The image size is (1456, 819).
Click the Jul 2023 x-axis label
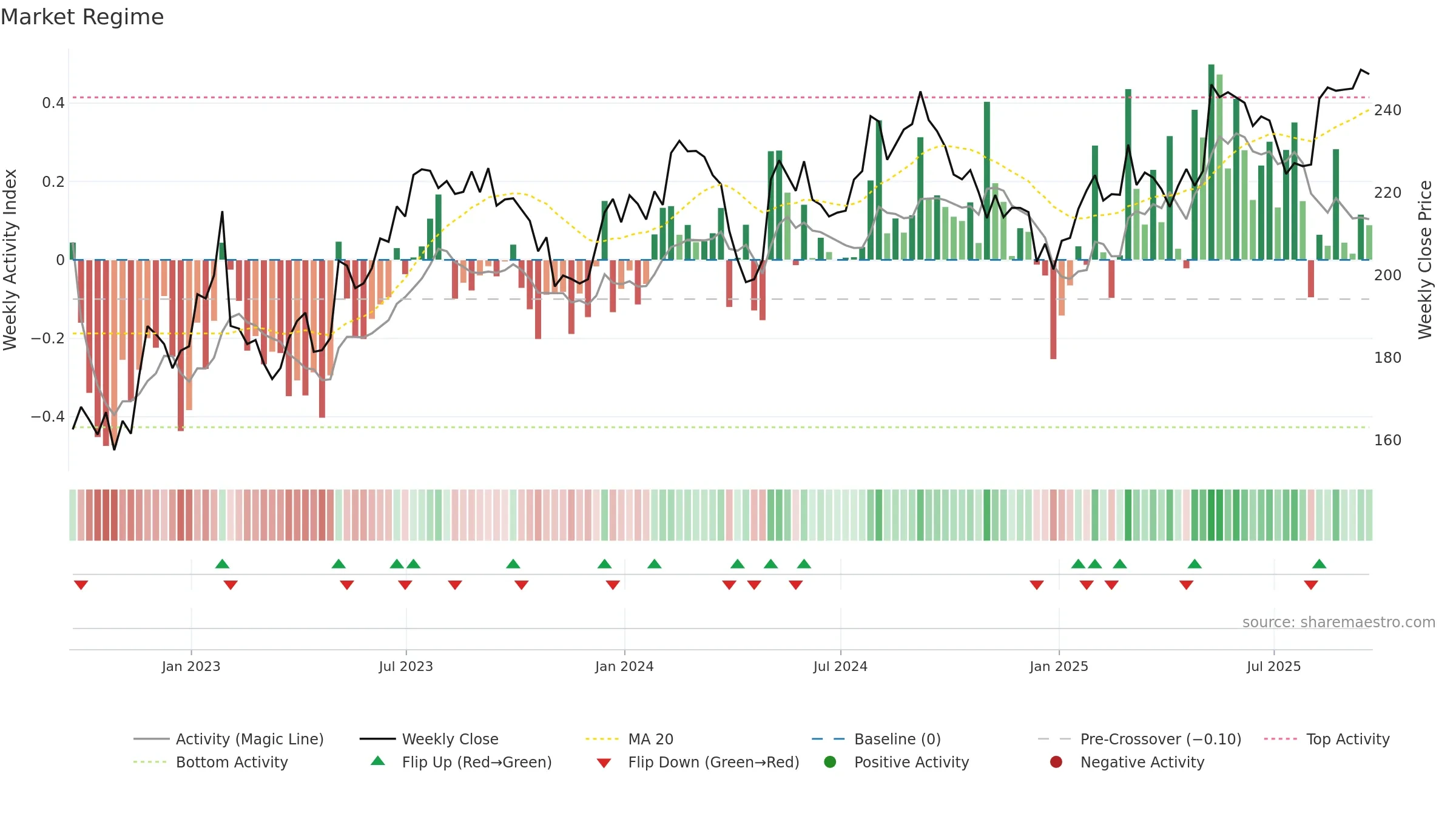(406, 666)
